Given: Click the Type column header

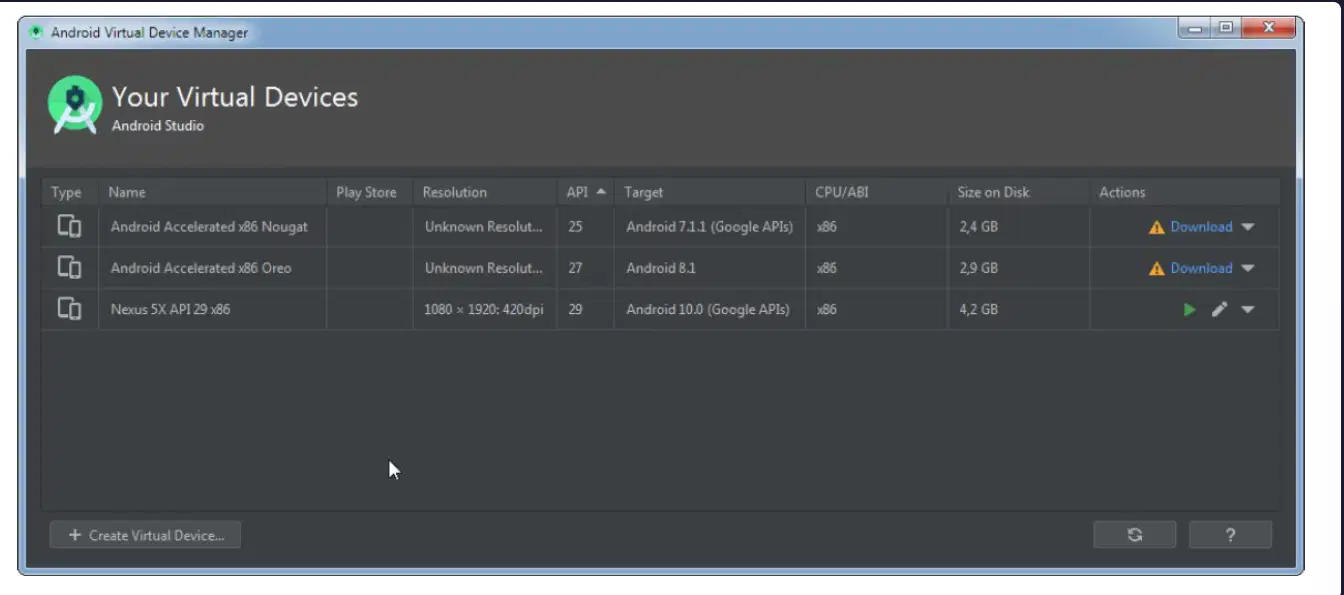Looking at the screenshot, I should [69, 192].
